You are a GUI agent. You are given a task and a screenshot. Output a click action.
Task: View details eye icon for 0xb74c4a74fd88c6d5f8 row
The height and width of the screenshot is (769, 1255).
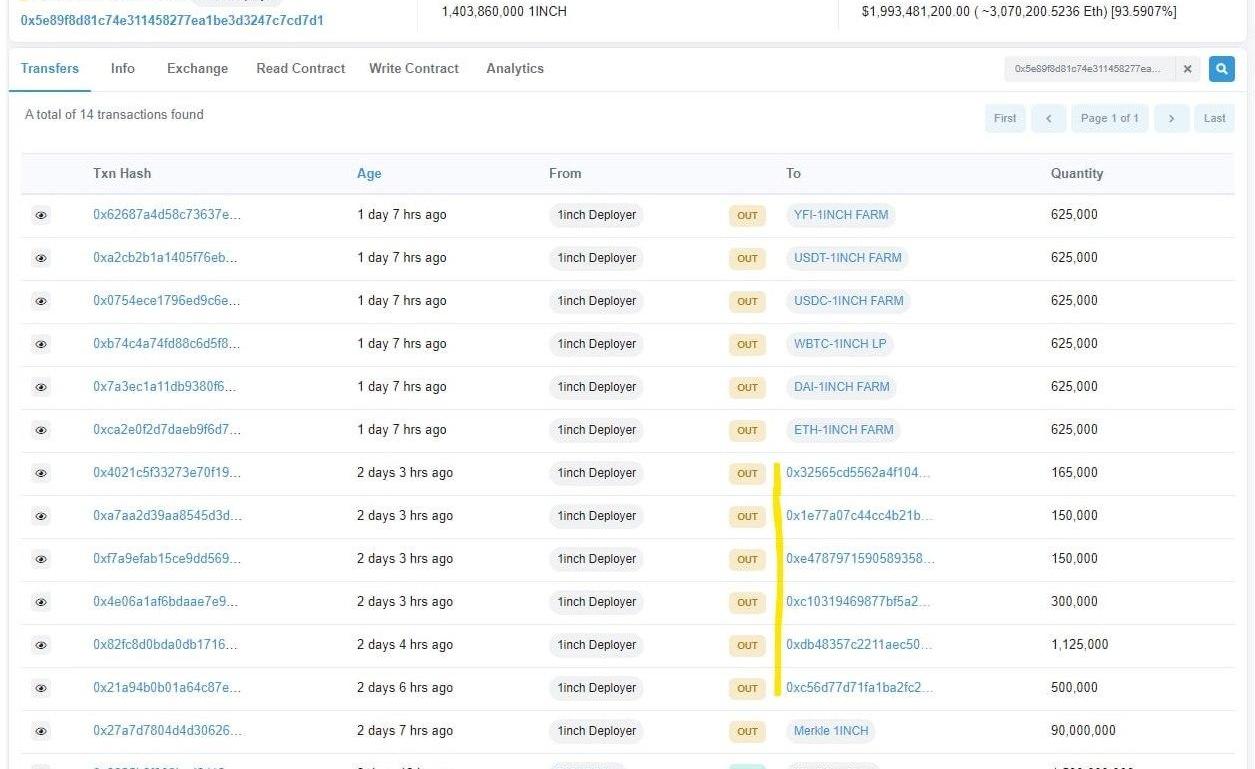(41, 344)
